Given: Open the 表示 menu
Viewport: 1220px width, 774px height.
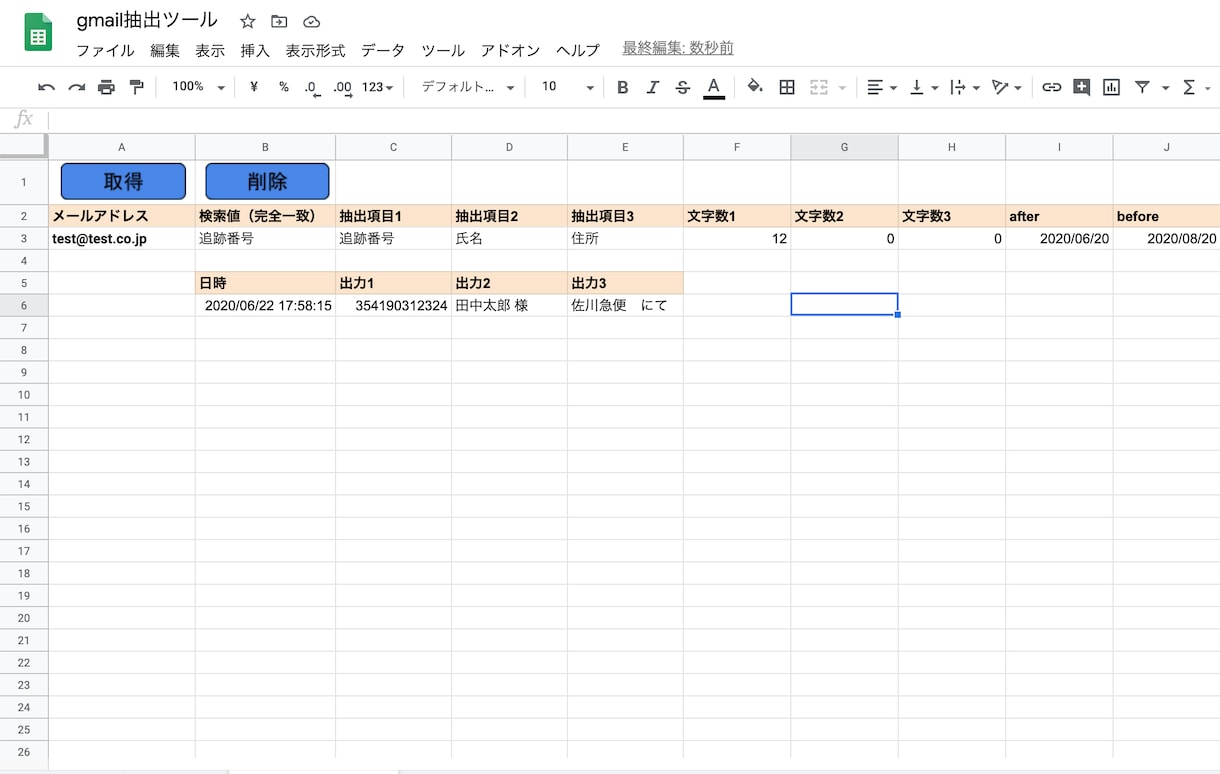Looking at the screenshot, I should pos(210,50).
